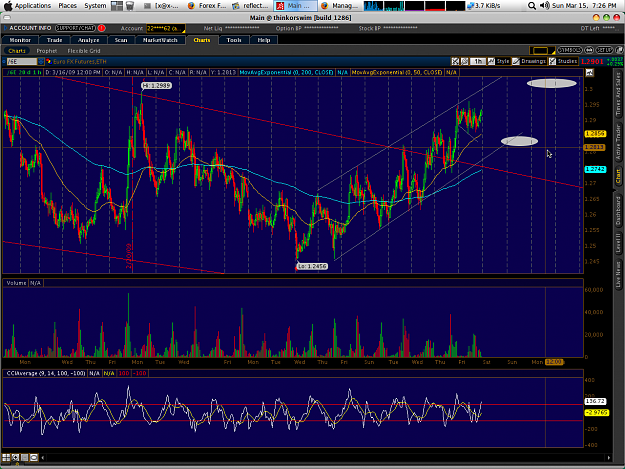Click the link arrows icon beside SYMBOLS
The image size is (625, 469).
(589, 50)
